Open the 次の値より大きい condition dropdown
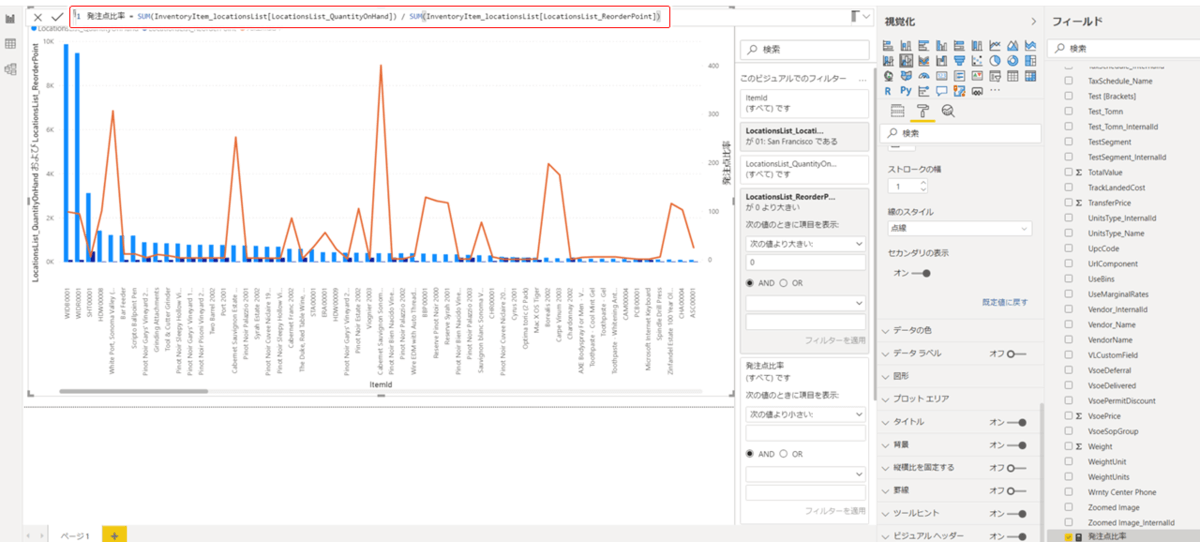The height and width of the screenshot is (542, 1200). [x=805, y=242]
